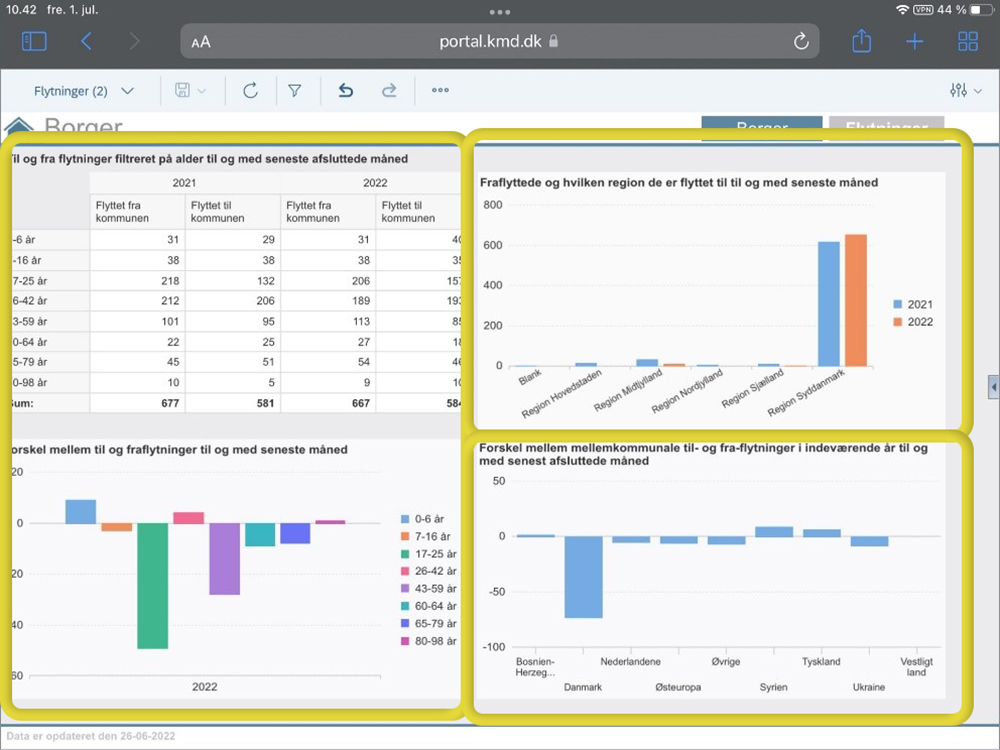Screen dimensions: 1000x750
Task: Show Safari tab overview grid
Action: point(967,41)
